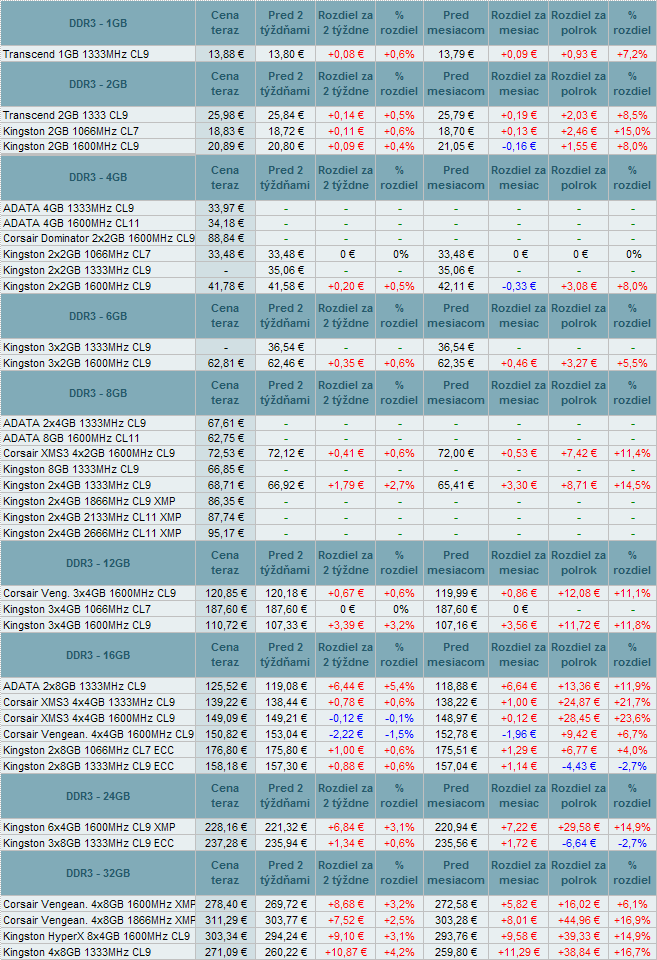Click the blue -6,64 € half-year difference value
The width and height of the screenshot is (657, 960).
pos(579,843)
